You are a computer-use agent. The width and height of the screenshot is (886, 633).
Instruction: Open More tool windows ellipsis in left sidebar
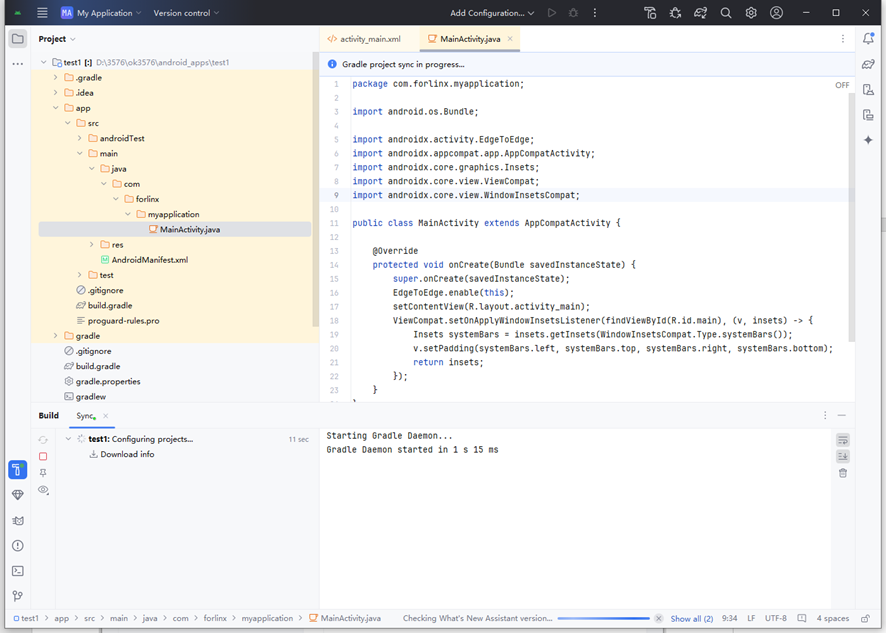[18, 64]
